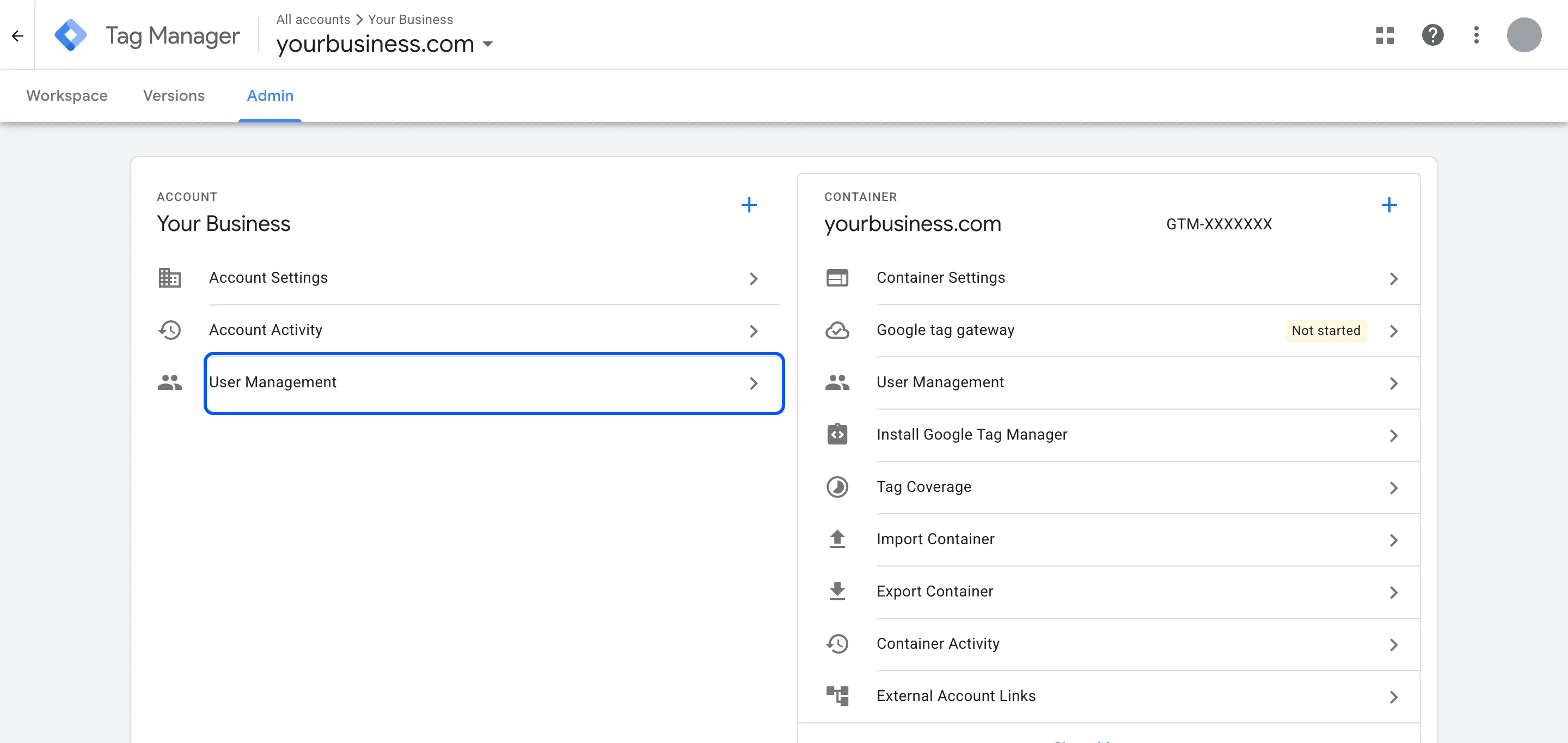Open Container Activity row
Image resolution: width=1568 pixels, height=743 pixels.
point(1147,644)
